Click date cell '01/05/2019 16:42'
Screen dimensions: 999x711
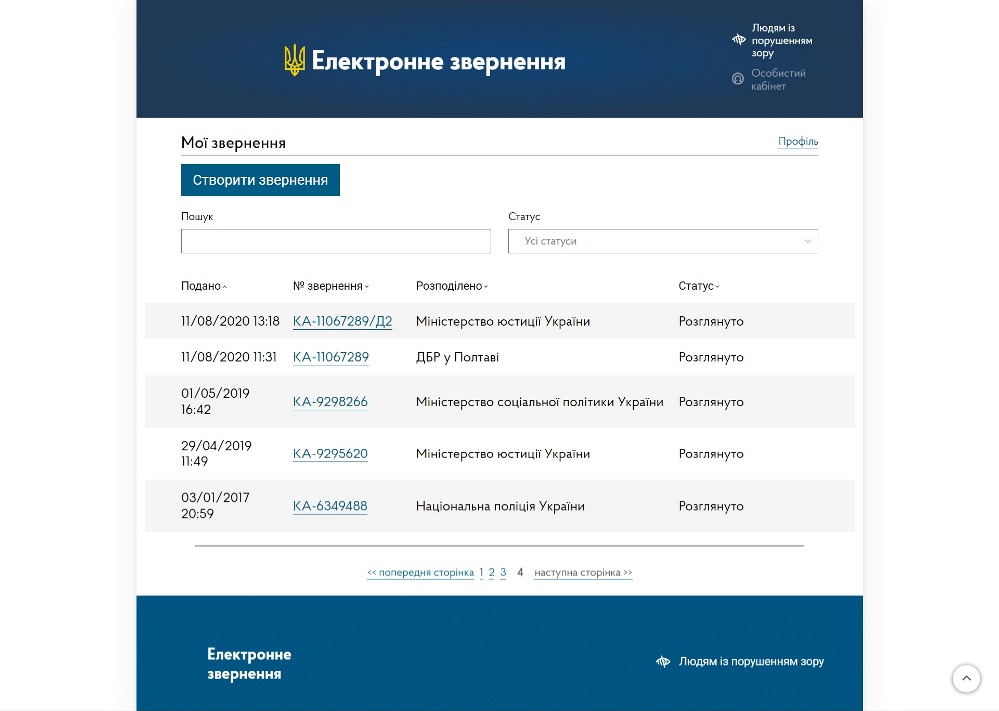tap(215, 401)
